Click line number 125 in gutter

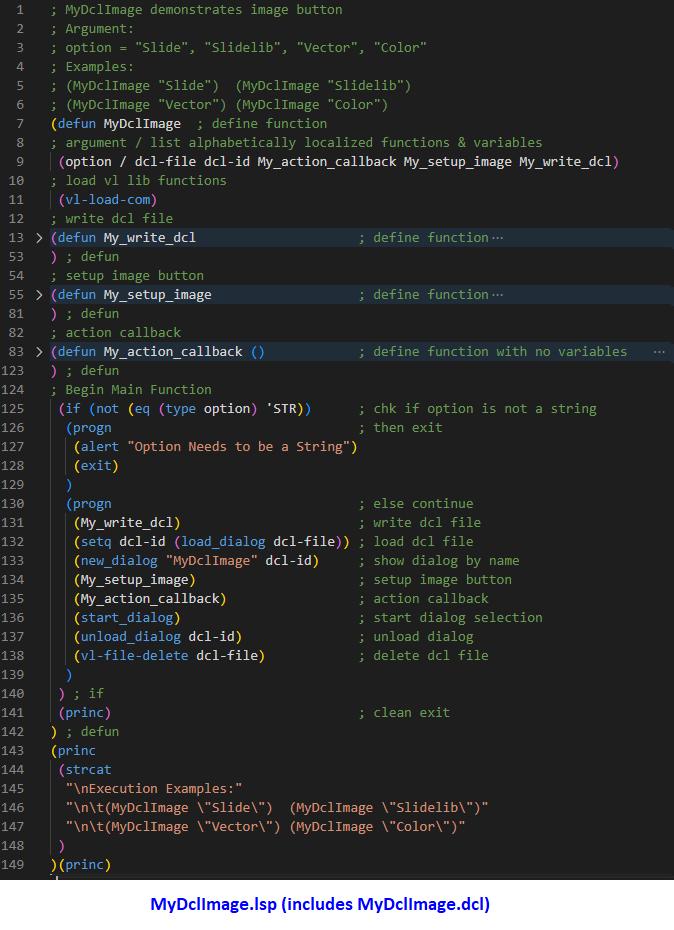[12, 409]
